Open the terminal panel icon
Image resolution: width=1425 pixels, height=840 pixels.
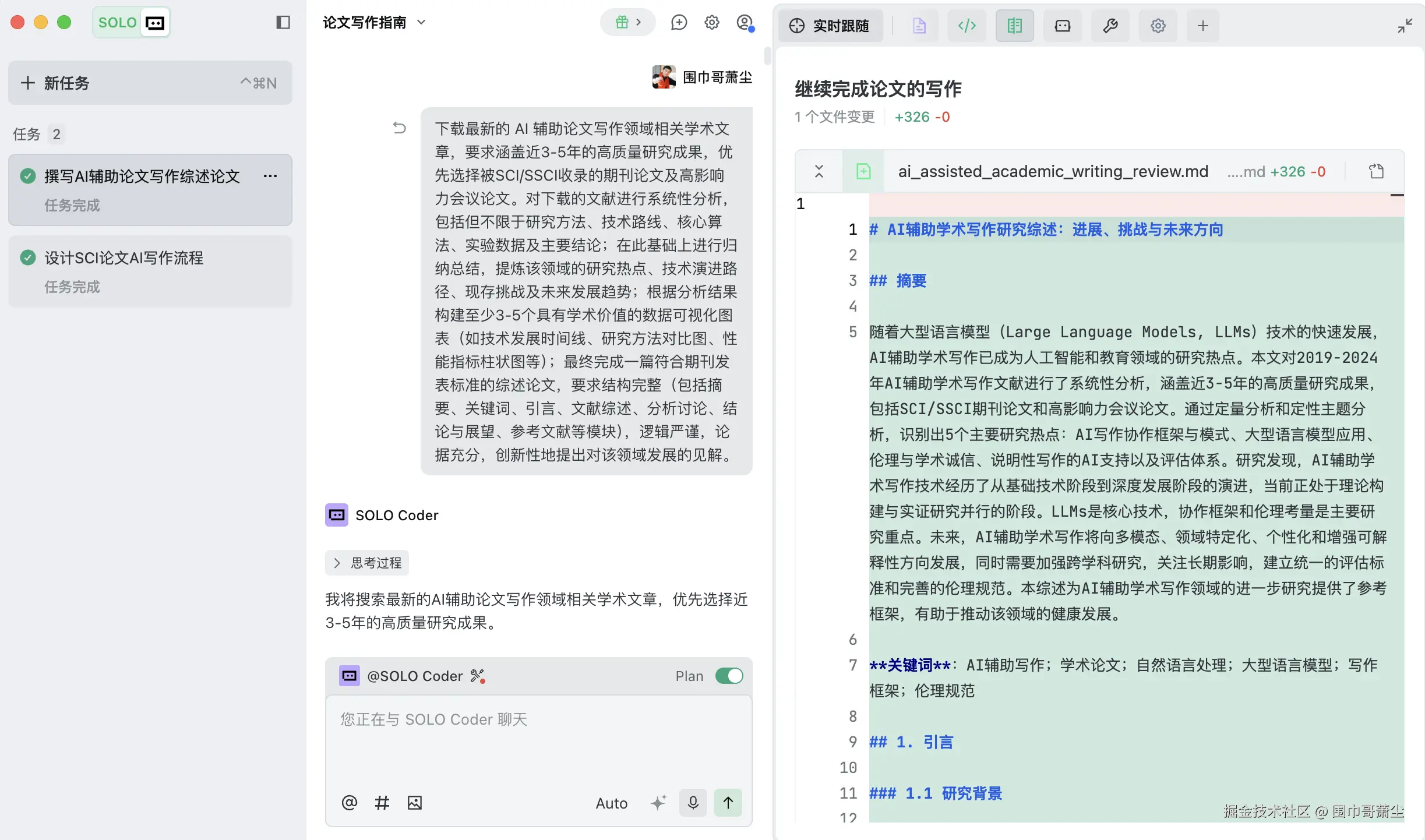pyautogui.click(x=1062, y=26)
